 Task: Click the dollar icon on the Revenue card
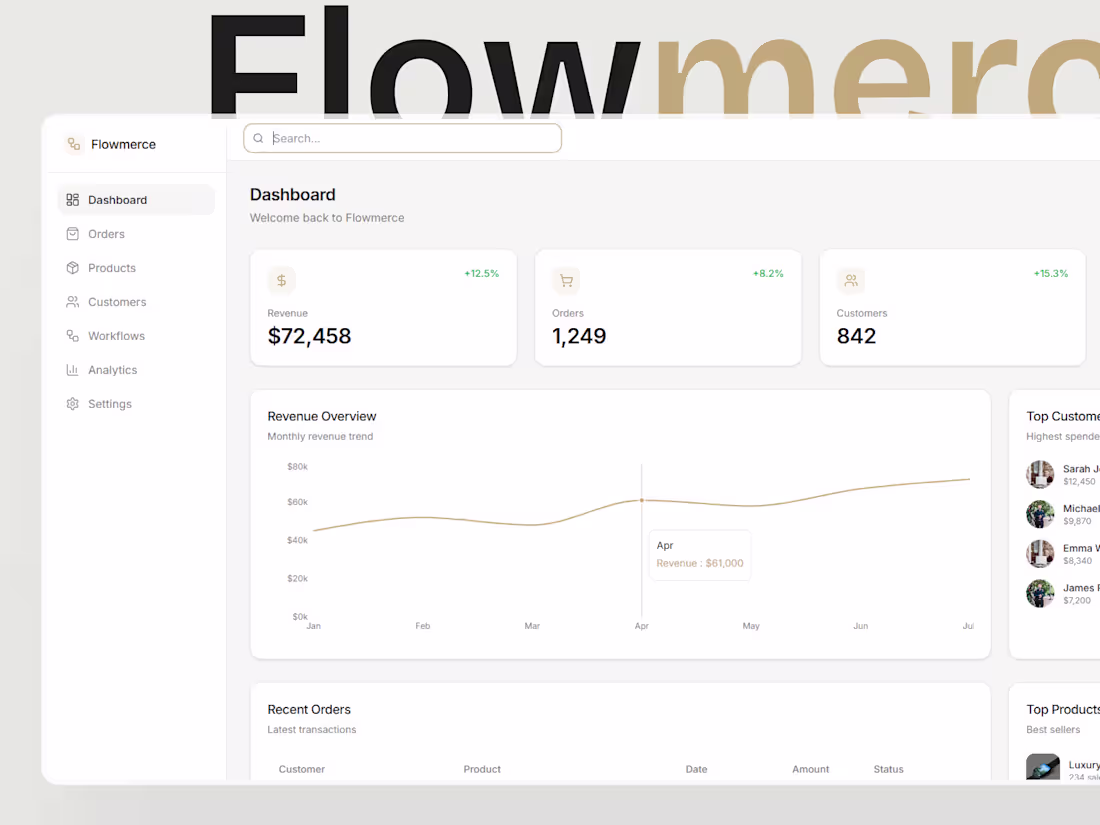pos(281,280)
